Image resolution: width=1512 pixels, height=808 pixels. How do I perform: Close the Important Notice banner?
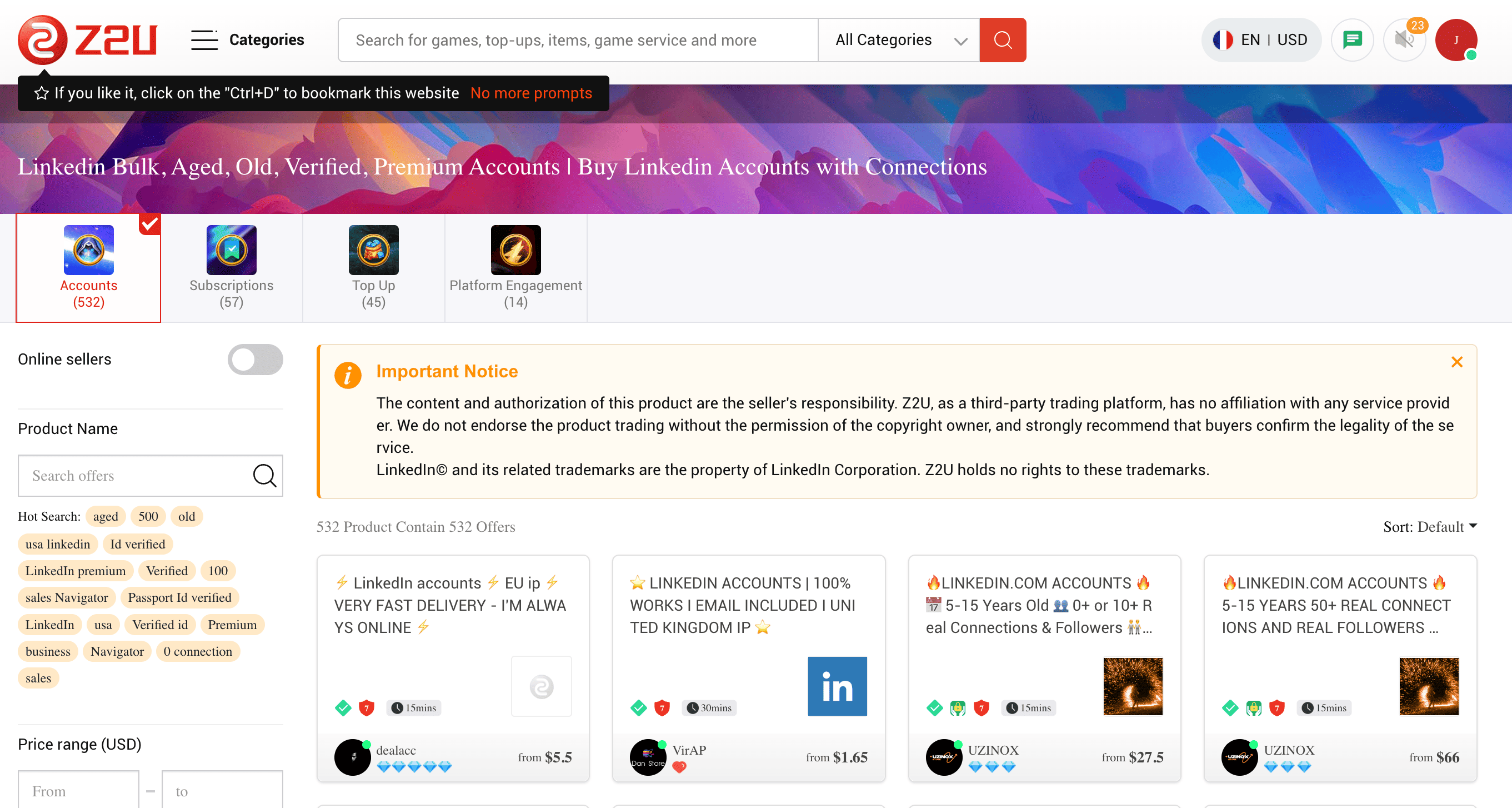tap(1457, 362)
